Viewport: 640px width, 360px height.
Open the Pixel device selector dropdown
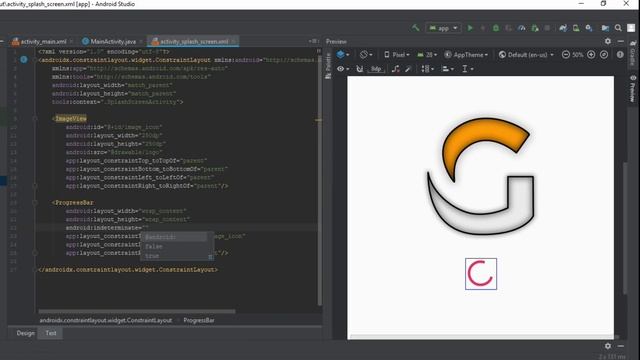[396, 54]
